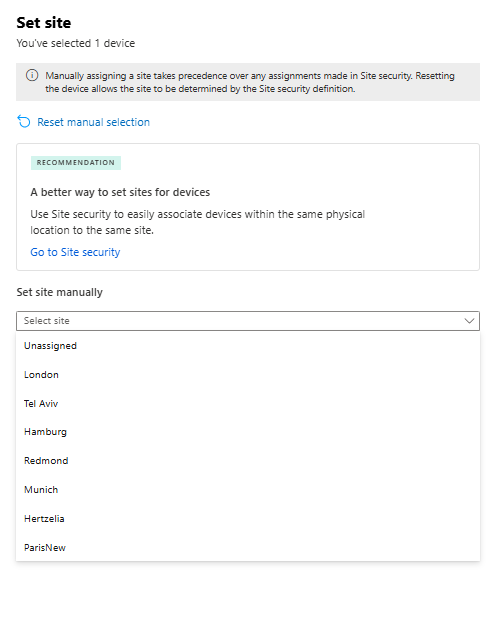Click the Set site manually label
Screen dimensions: 496x639
[x=60, y=292]
